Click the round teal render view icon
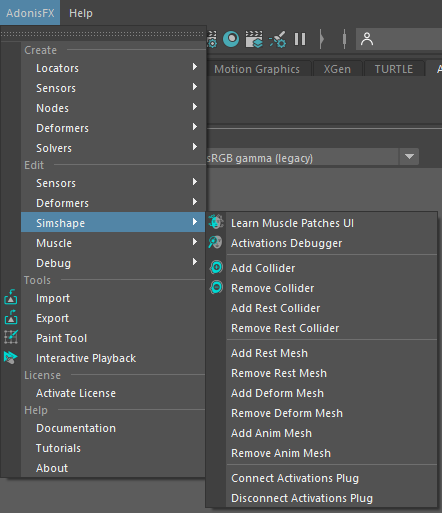Viewport: 442px width, 513px height. point(231,39)
